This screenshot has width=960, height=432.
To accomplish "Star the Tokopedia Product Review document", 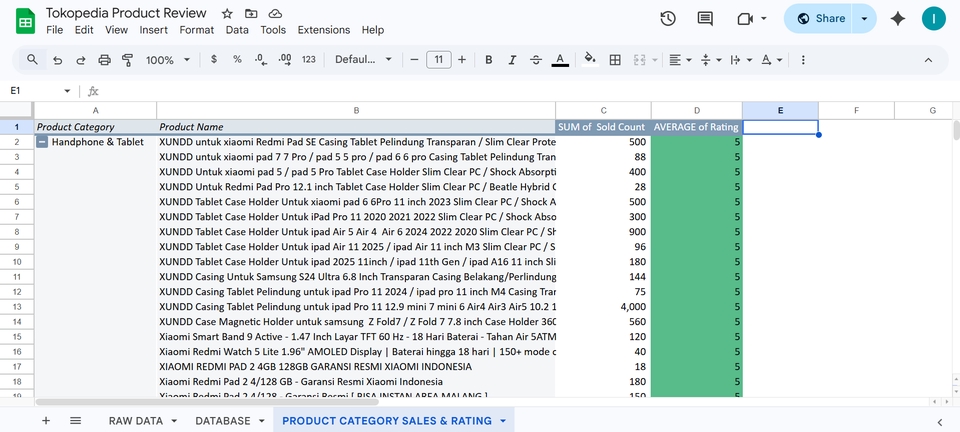I will pyautogui.click(x=227, y=13).
